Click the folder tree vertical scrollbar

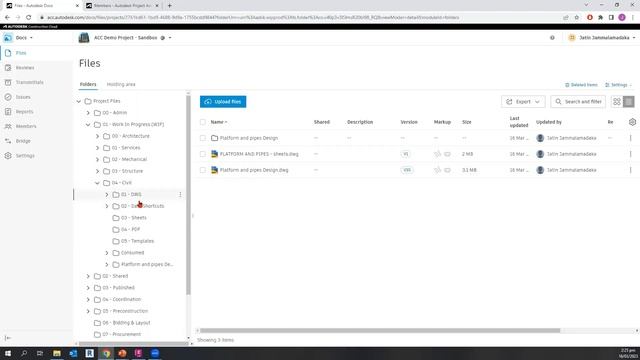(188, 195)
